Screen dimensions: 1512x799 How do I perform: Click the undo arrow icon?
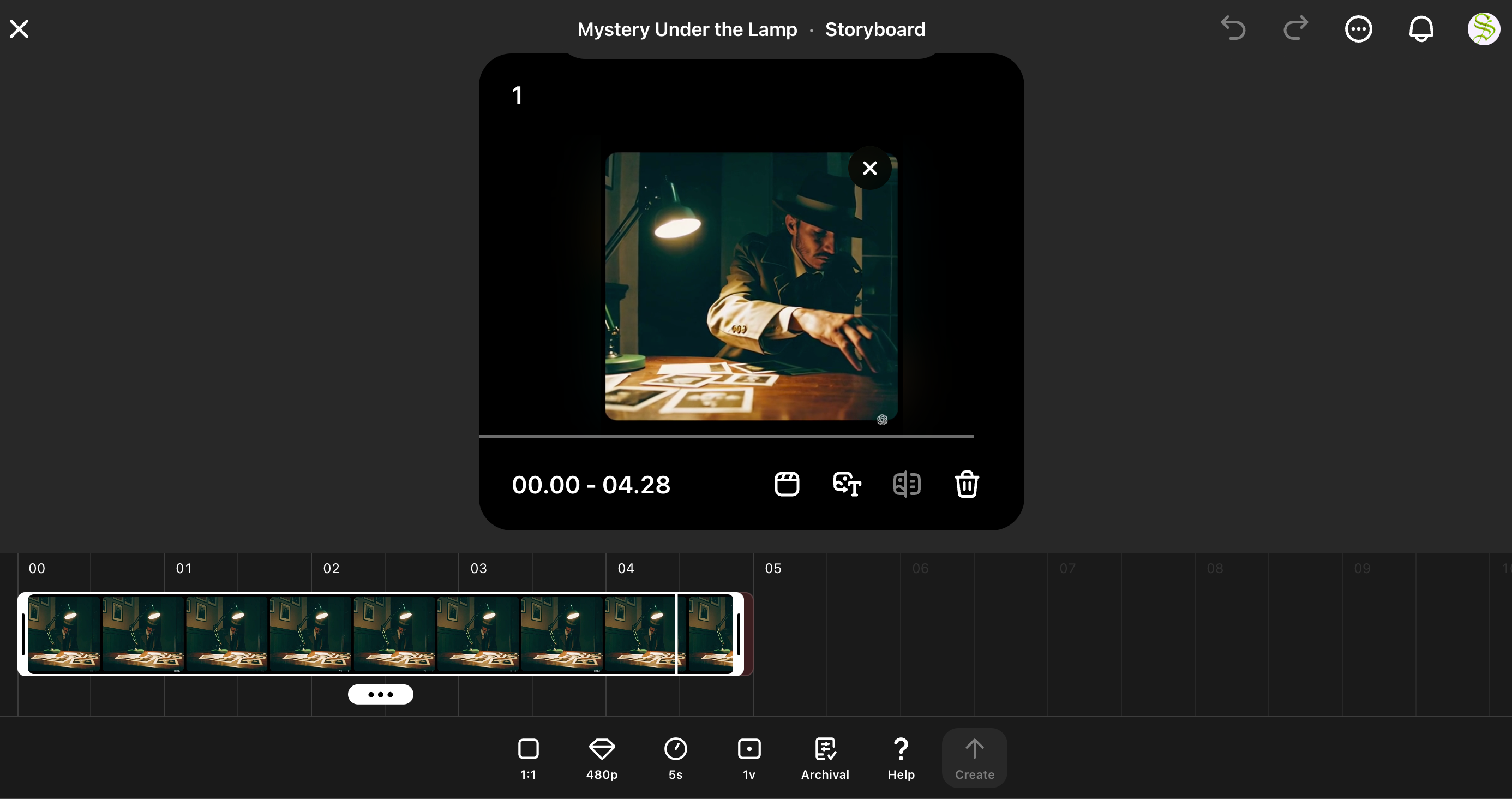tap(1233, 28)
